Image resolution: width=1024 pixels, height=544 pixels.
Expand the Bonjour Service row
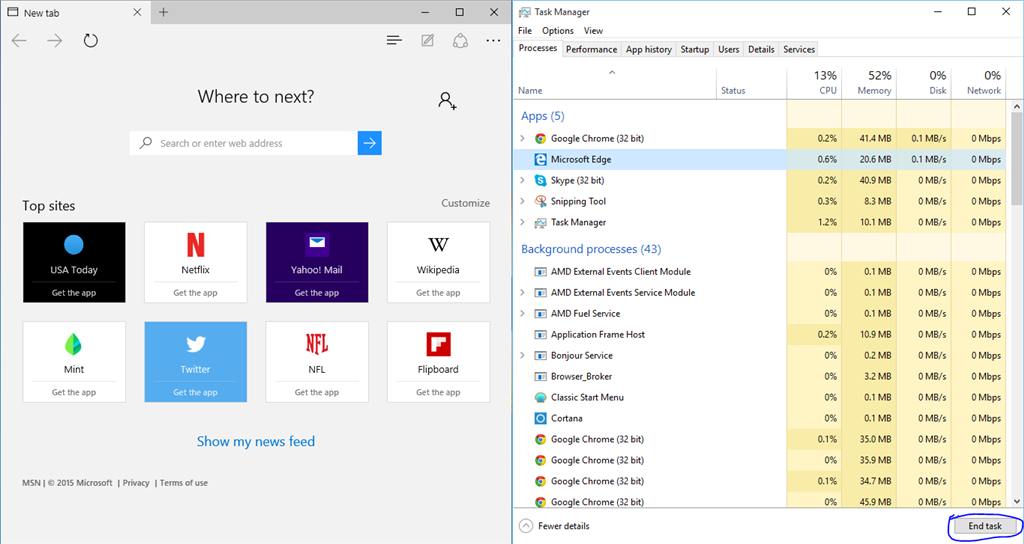coord(522,355)
